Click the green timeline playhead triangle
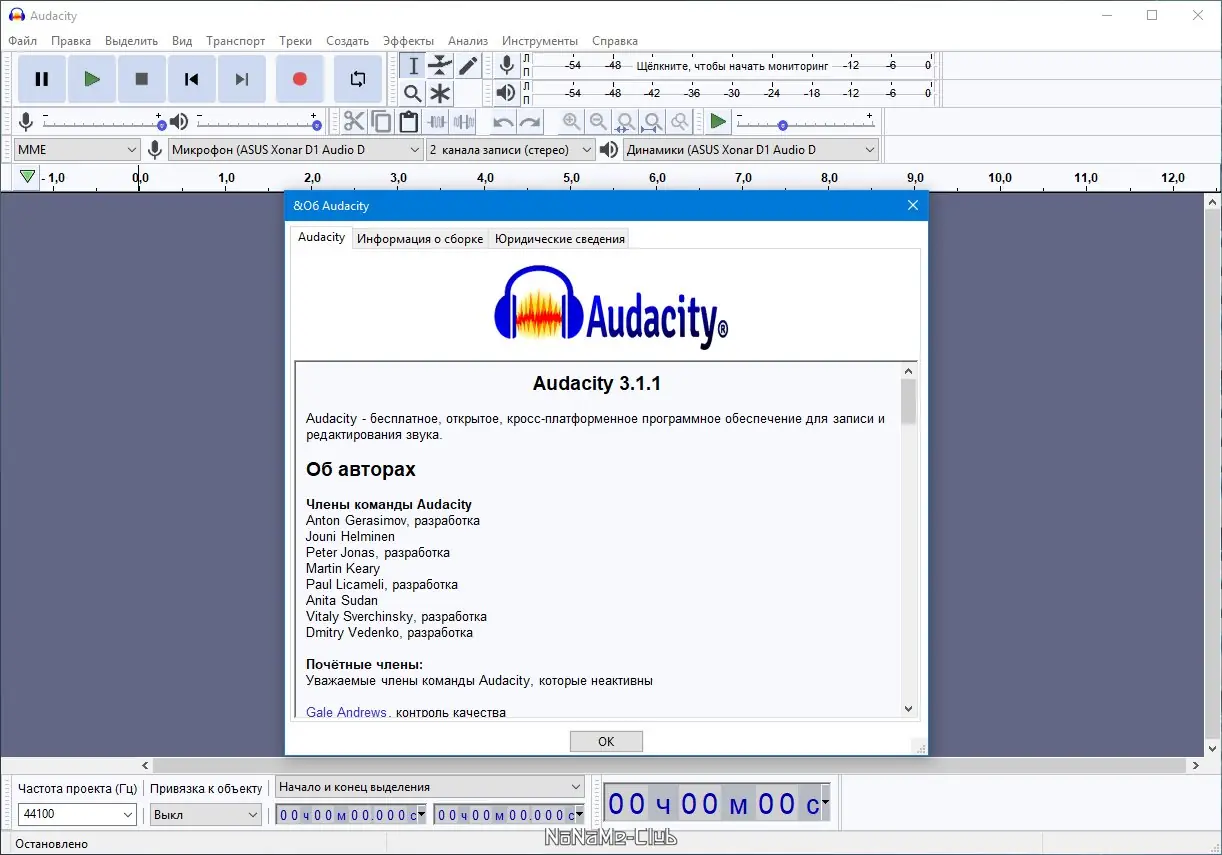Image resolution: width=1222 pixels, height=855 pixels. pyautogui.click(x=27, y=177)
